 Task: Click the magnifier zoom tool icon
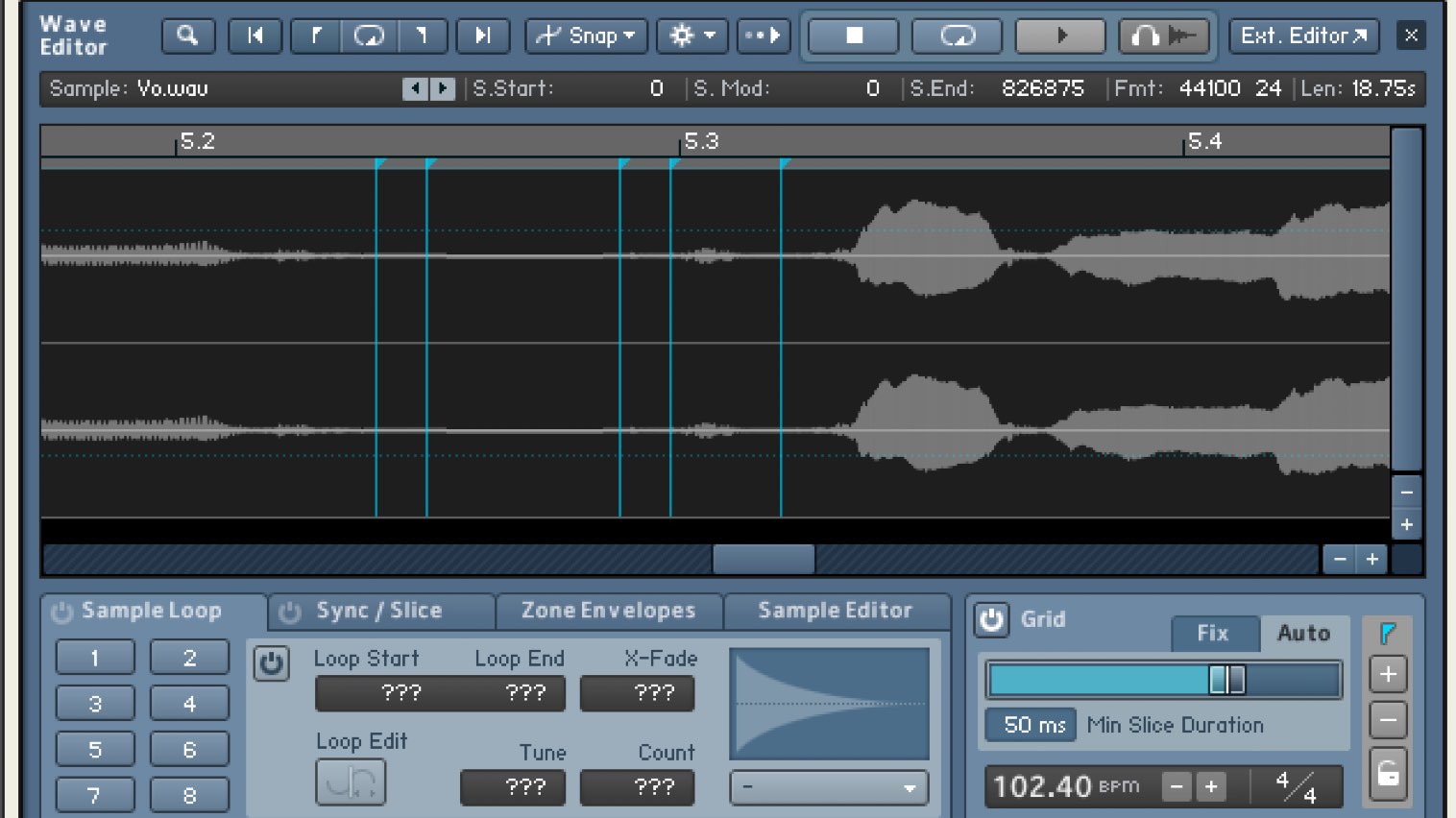188,36
